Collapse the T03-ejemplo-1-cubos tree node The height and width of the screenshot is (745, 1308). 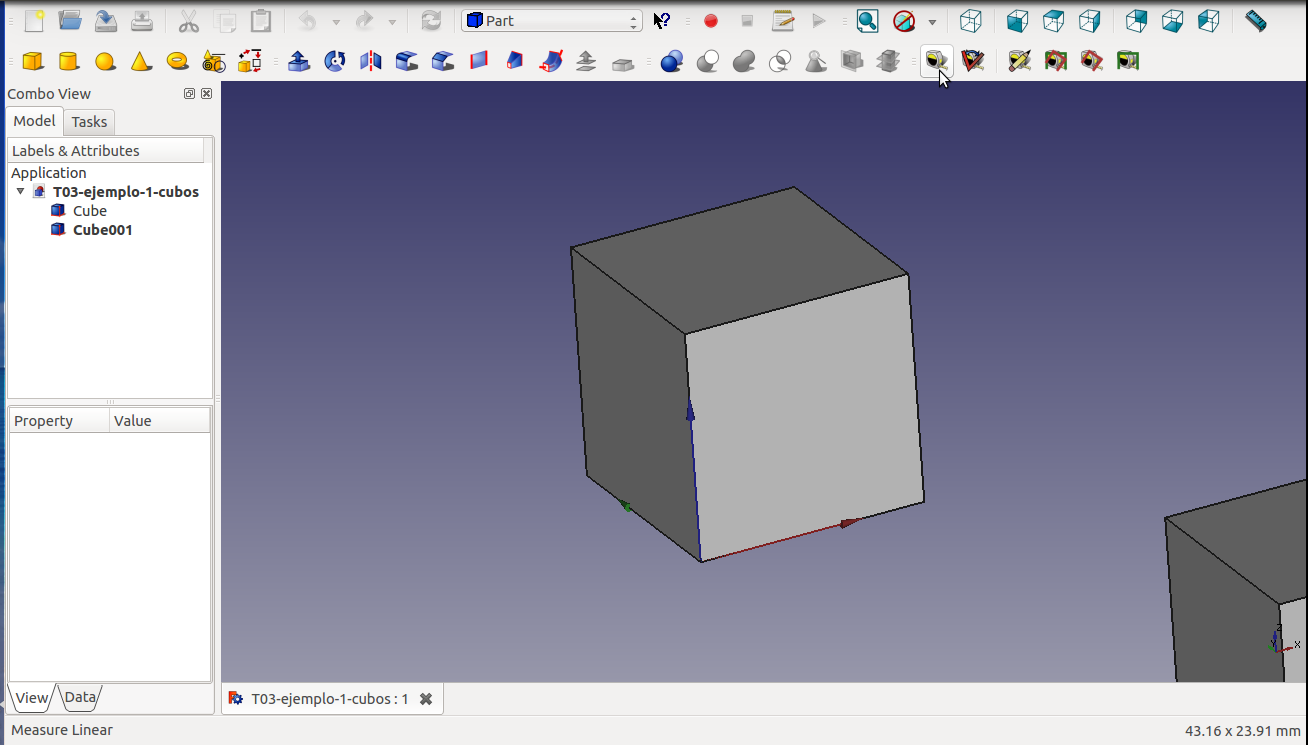pyautogui.click(x=20, y=191)
